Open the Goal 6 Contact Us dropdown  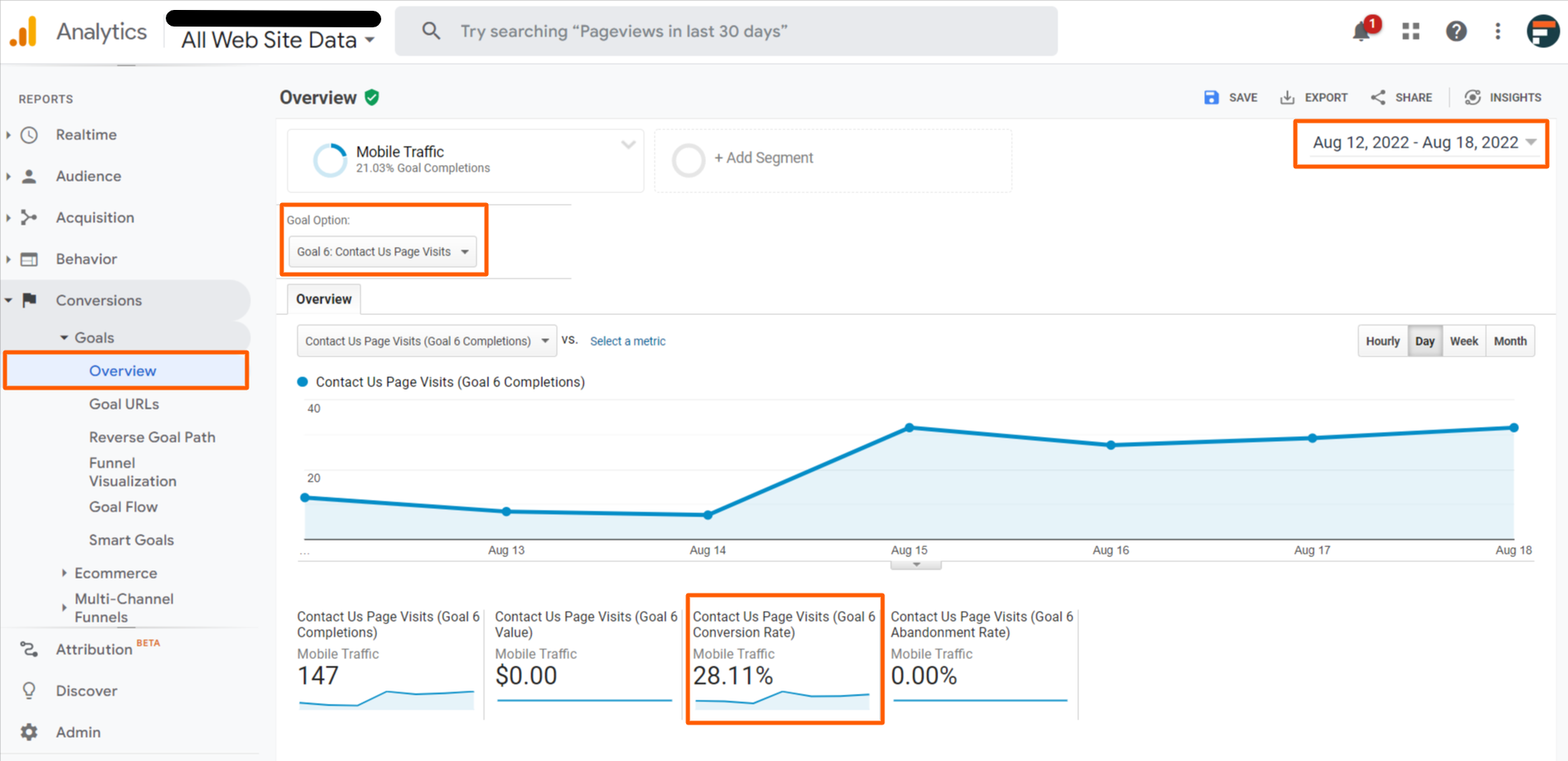383,251
